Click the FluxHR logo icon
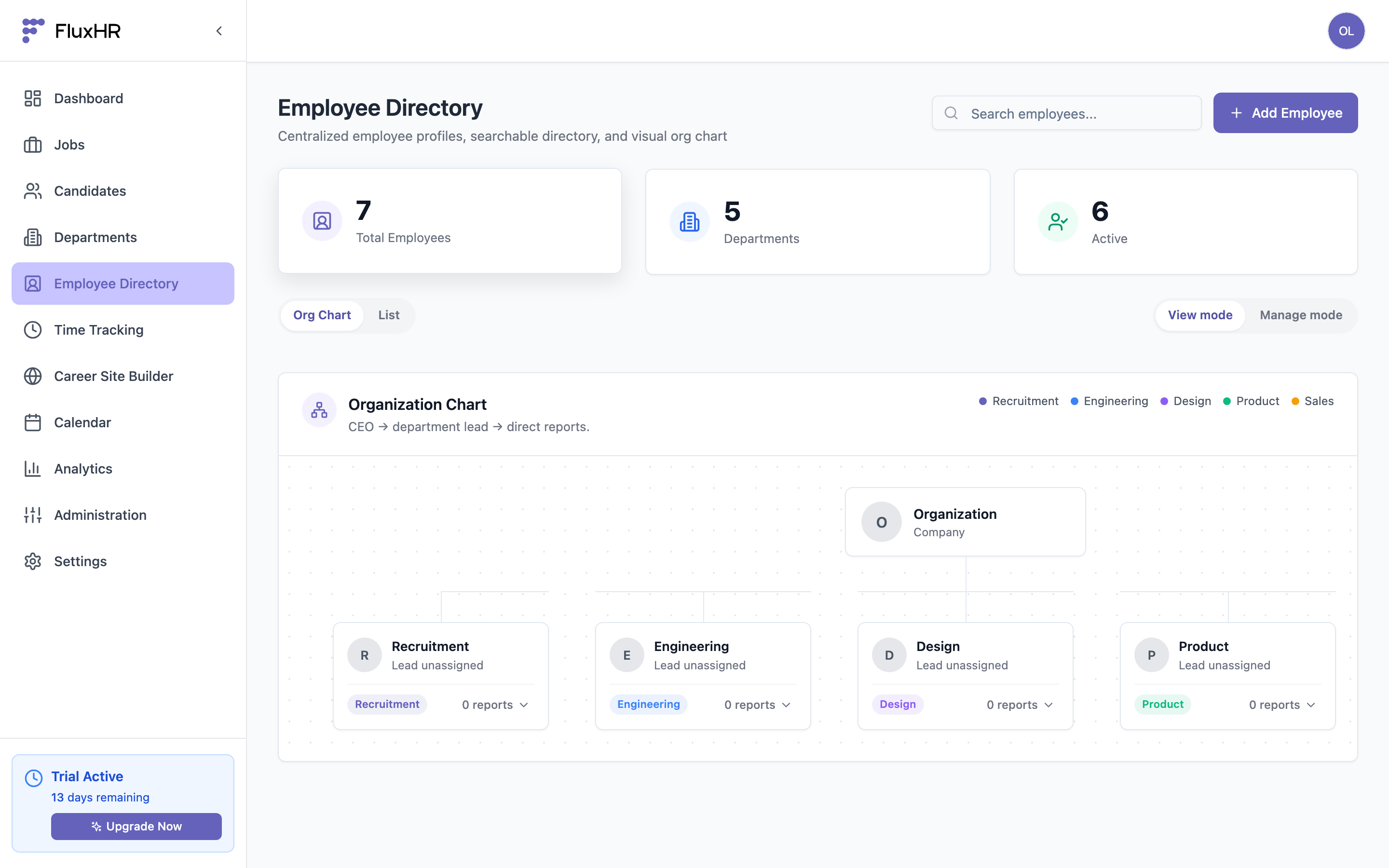The image size is (1389, 868). (33, 30)
